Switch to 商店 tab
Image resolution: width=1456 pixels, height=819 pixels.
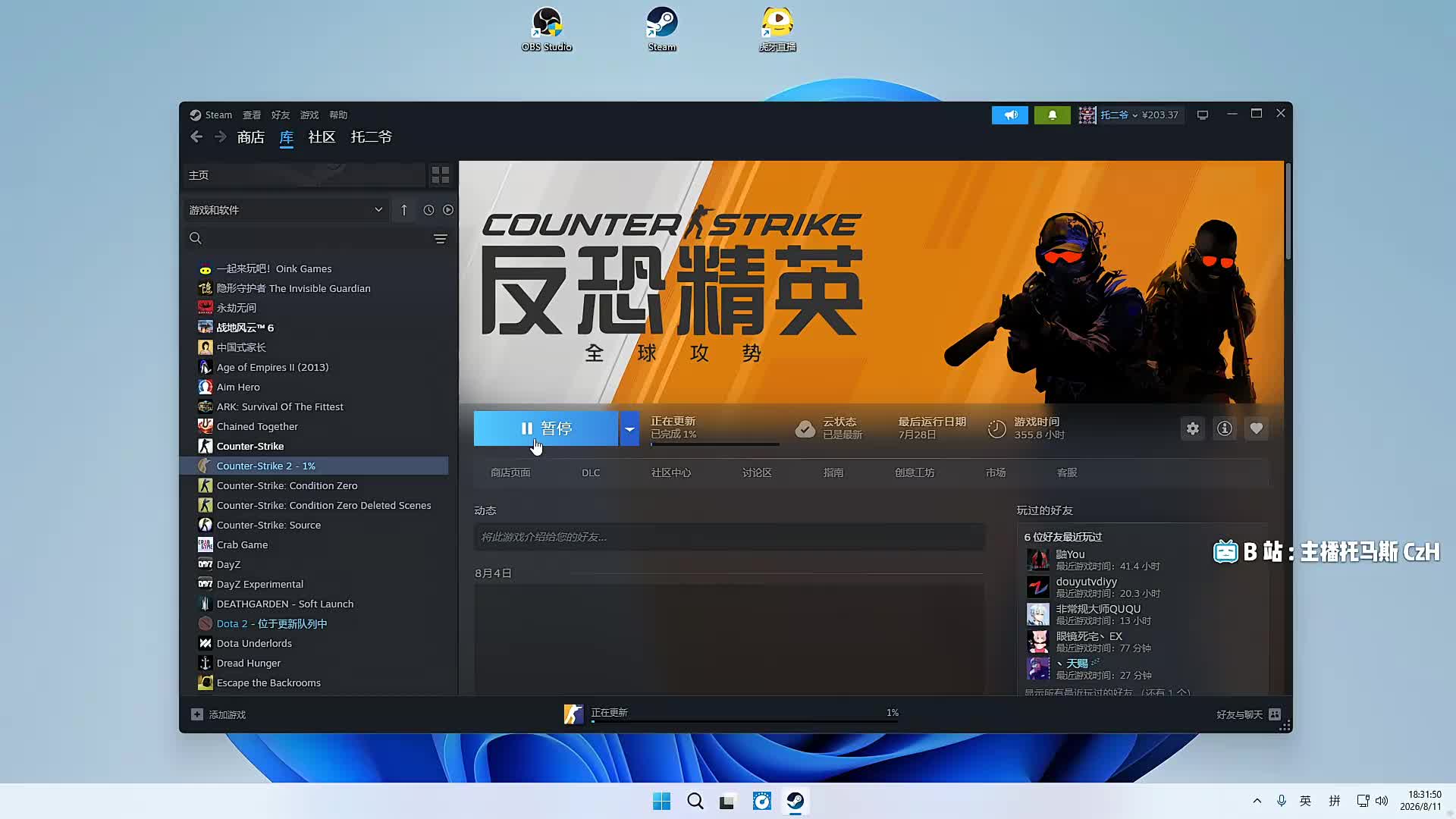(250, 137)
